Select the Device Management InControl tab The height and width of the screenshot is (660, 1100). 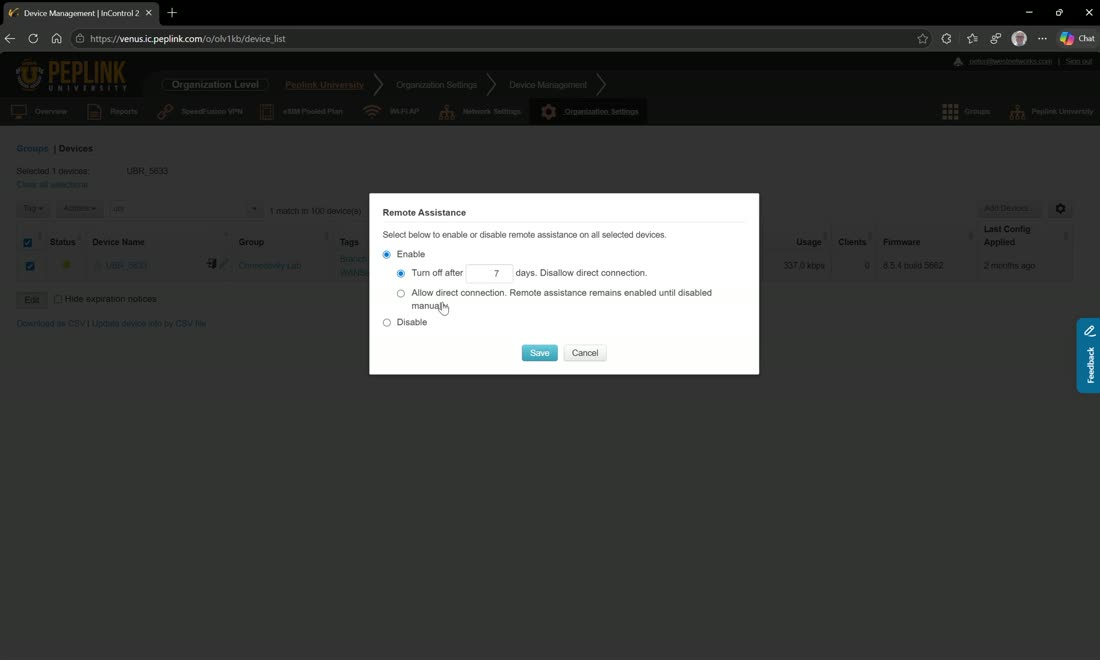click(x=80, y=13)
